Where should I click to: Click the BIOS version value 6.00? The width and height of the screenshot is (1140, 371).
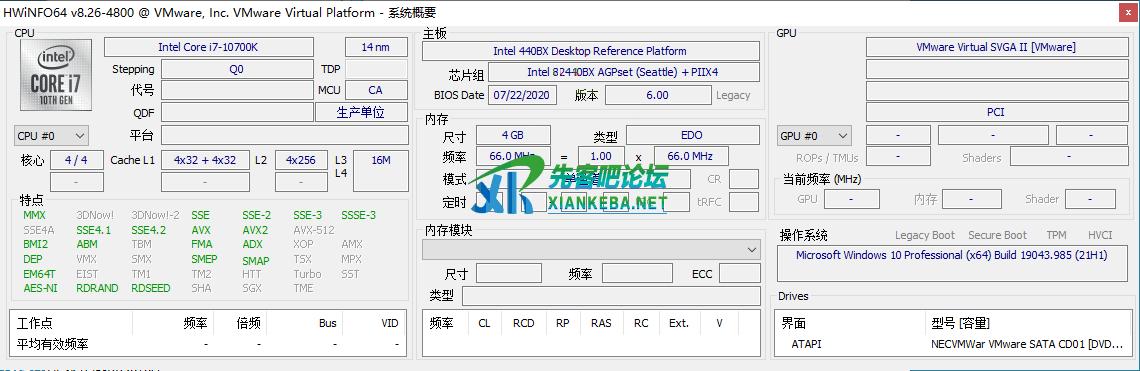(x=657, y=95)
